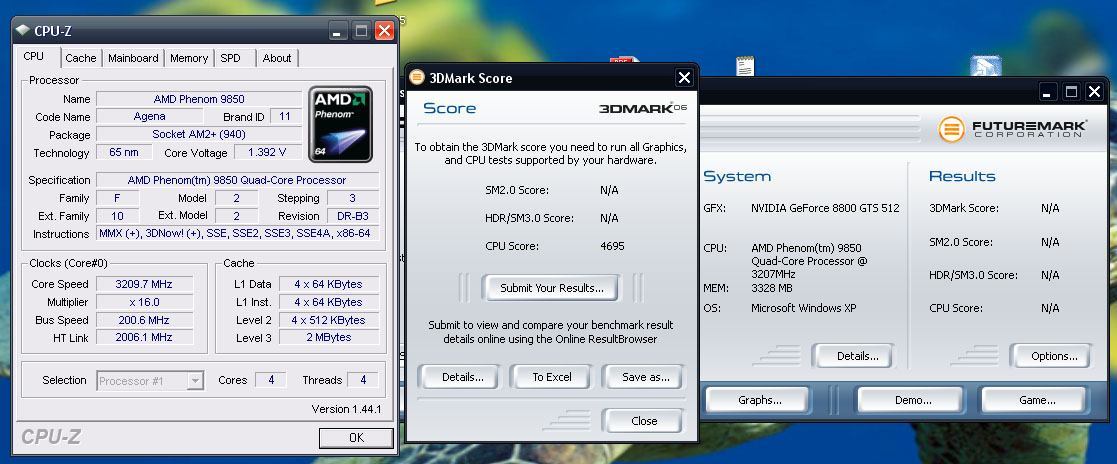Viewport: 1117px width, 464px height.
Task: Switch to the Cache tab in CPU-Z
Action: pos(80,58)
